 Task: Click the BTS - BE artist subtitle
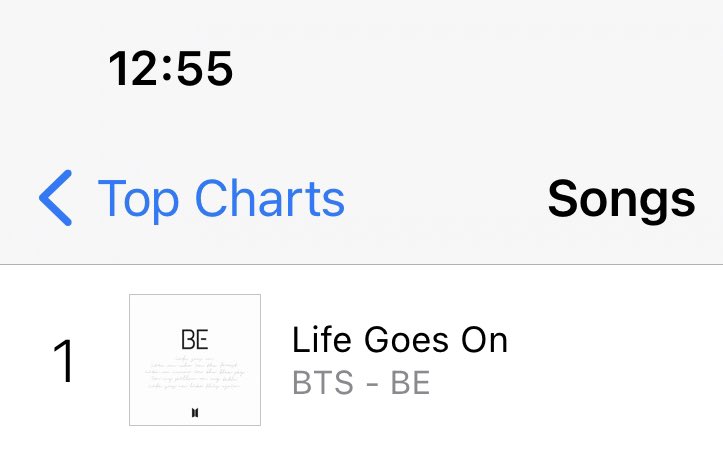[362, 383]
